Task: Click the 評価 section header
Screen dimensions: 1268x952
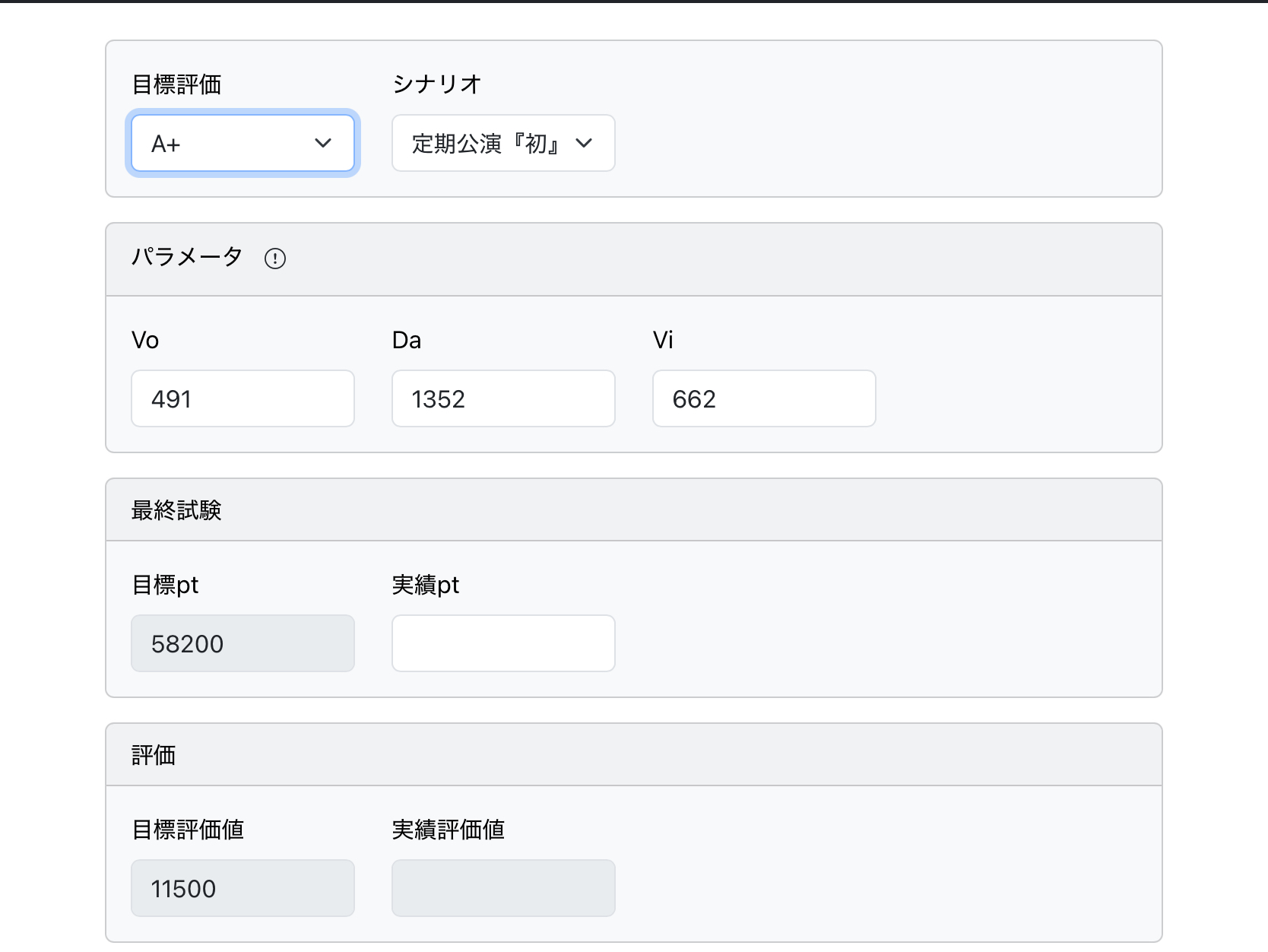Action: [x=154, y=755]
